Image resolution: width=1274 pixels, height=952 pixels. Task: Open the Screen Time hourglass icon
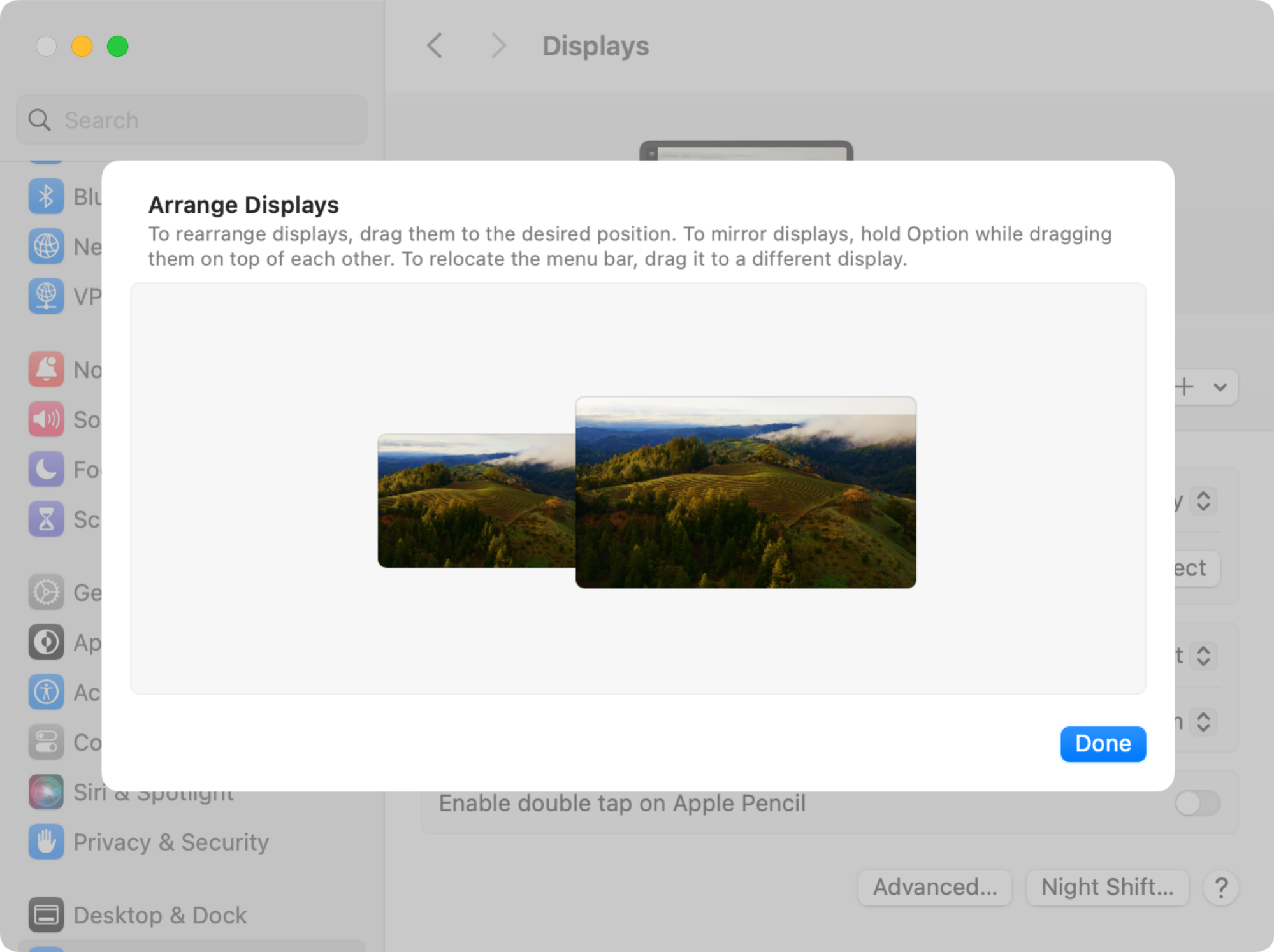point(46,519)
